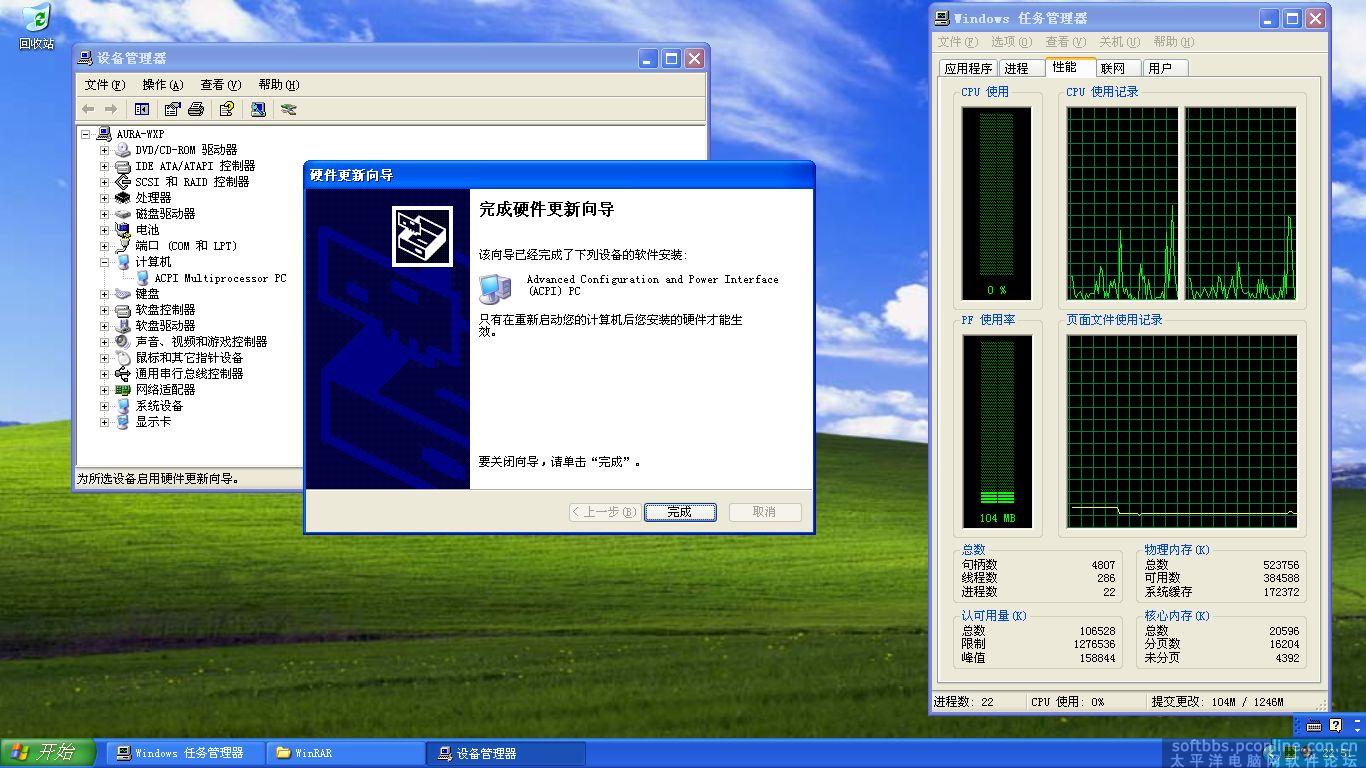Image resolution: width=1366 pixels, height=768 pixels.
Task: Open Properties via the Device Manager toolbar icon
Action: point(172,109)
